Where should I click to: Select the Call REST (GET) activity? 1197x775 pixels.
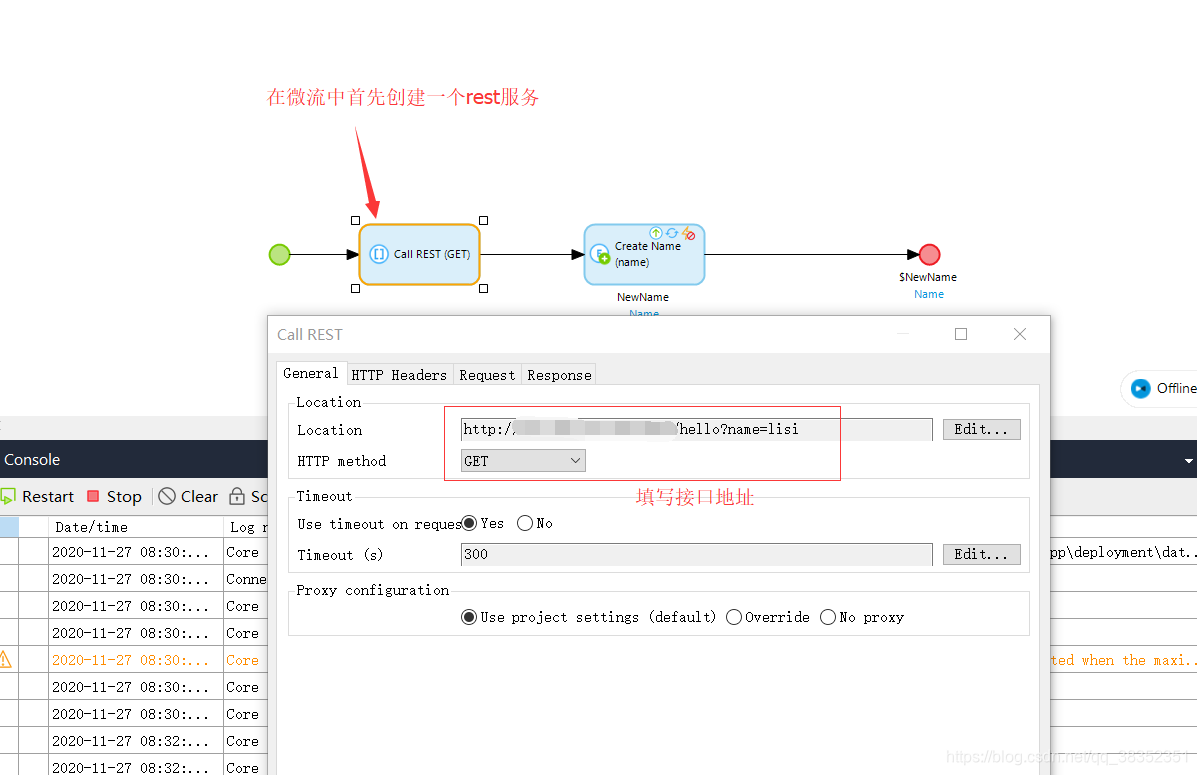coord(419,254)
